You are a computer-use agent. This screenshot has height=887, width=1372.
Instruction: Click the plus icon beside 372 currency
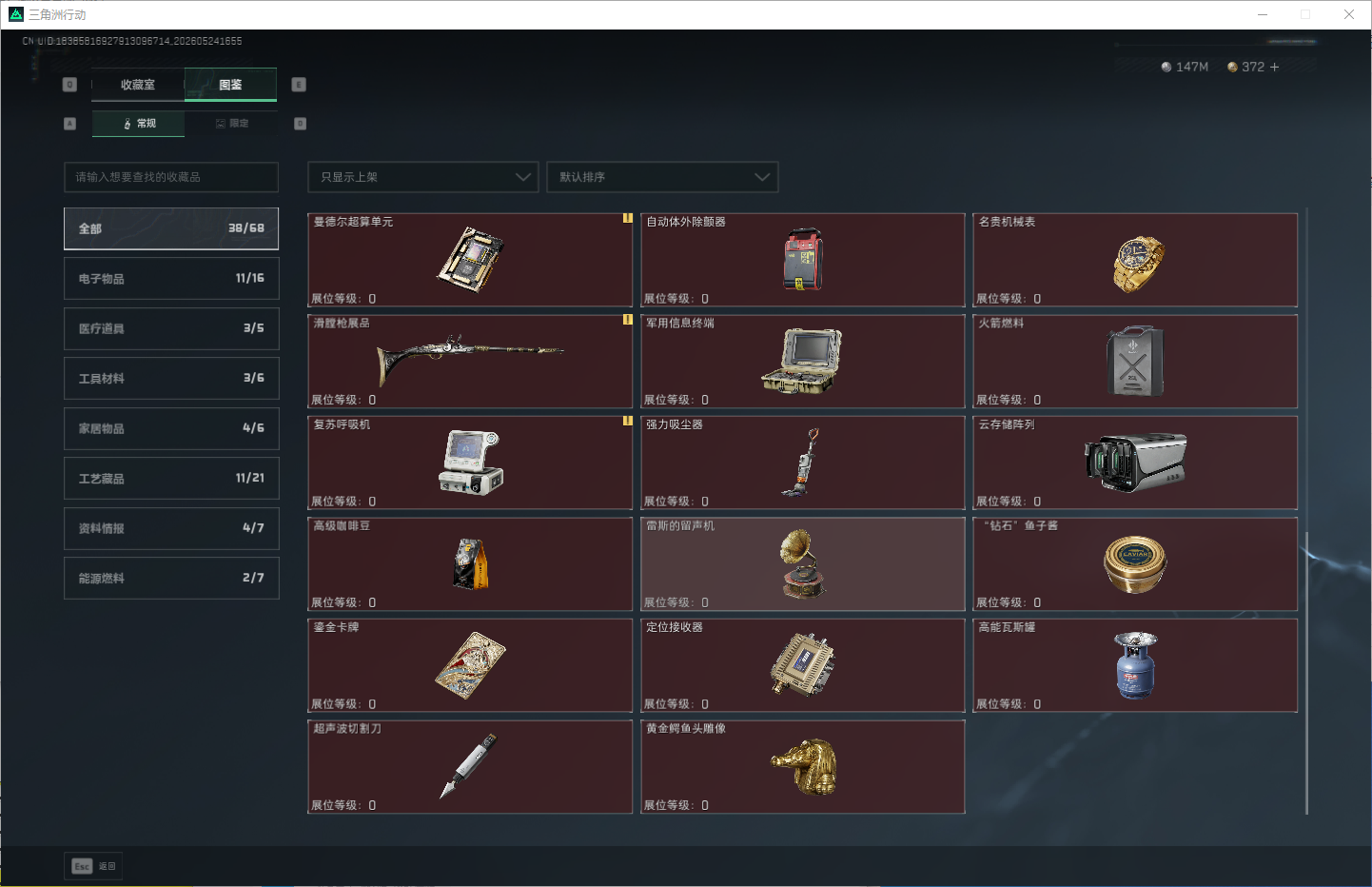click(x=1274, y=67)
